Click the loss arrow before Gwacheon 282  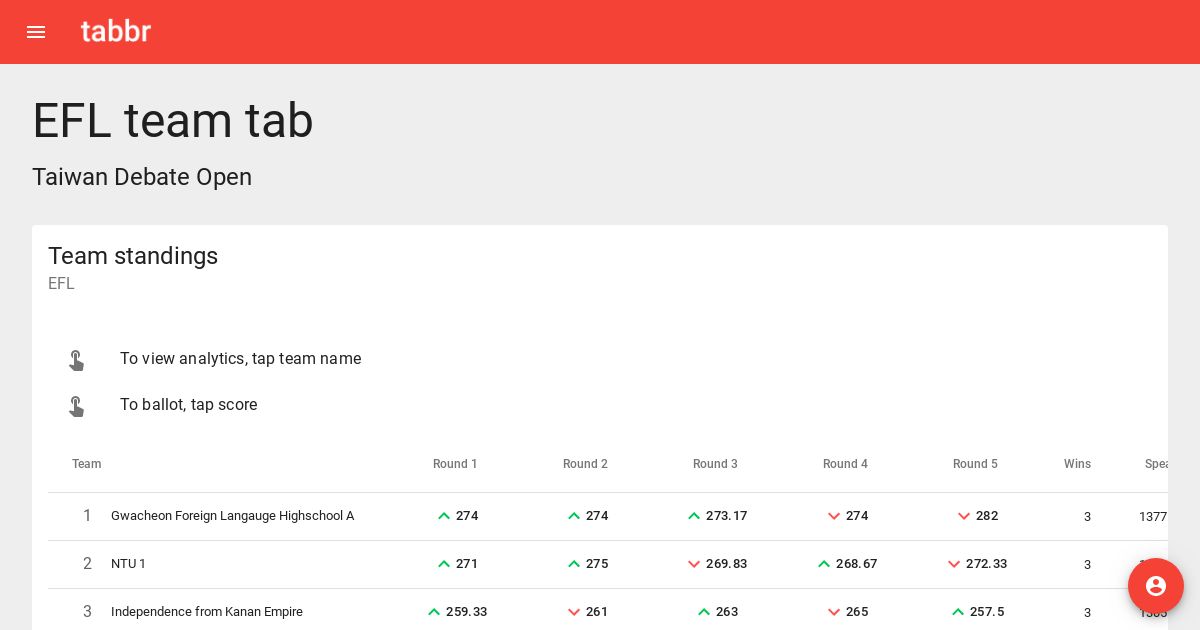(964, 516)
